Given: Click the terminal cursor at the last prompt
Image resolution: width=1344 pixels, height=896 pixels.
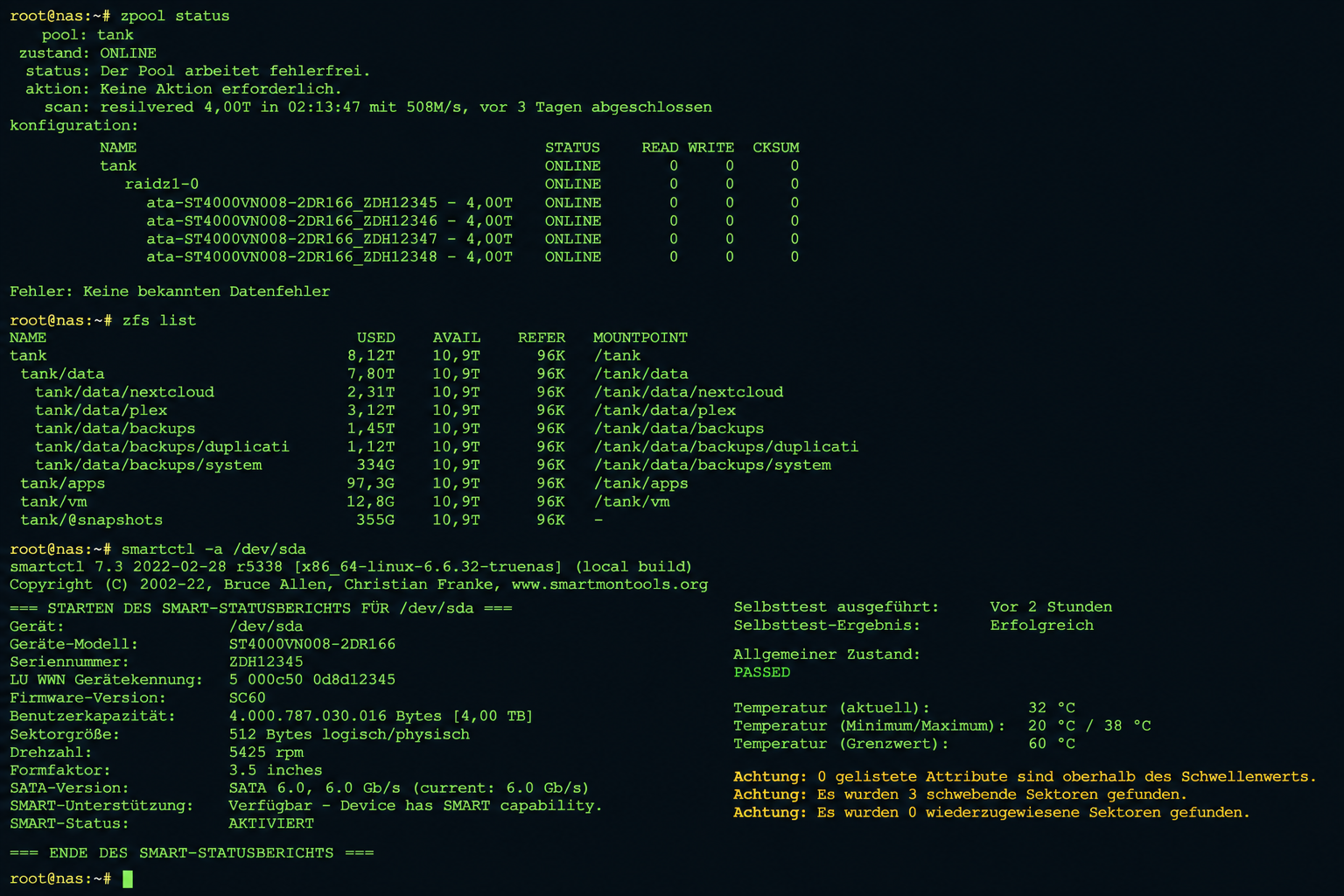Looking at the screenshot, I should tap(128, 878).
